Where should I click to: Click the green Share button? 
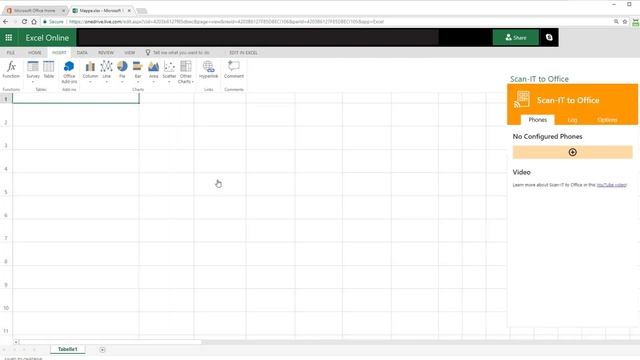tap(516, 38)
